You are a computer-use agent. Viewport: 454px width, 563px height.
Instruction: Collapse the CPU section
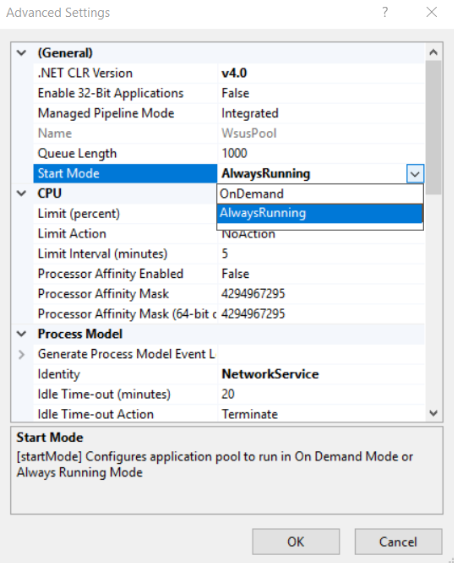[x=22, y=194]
